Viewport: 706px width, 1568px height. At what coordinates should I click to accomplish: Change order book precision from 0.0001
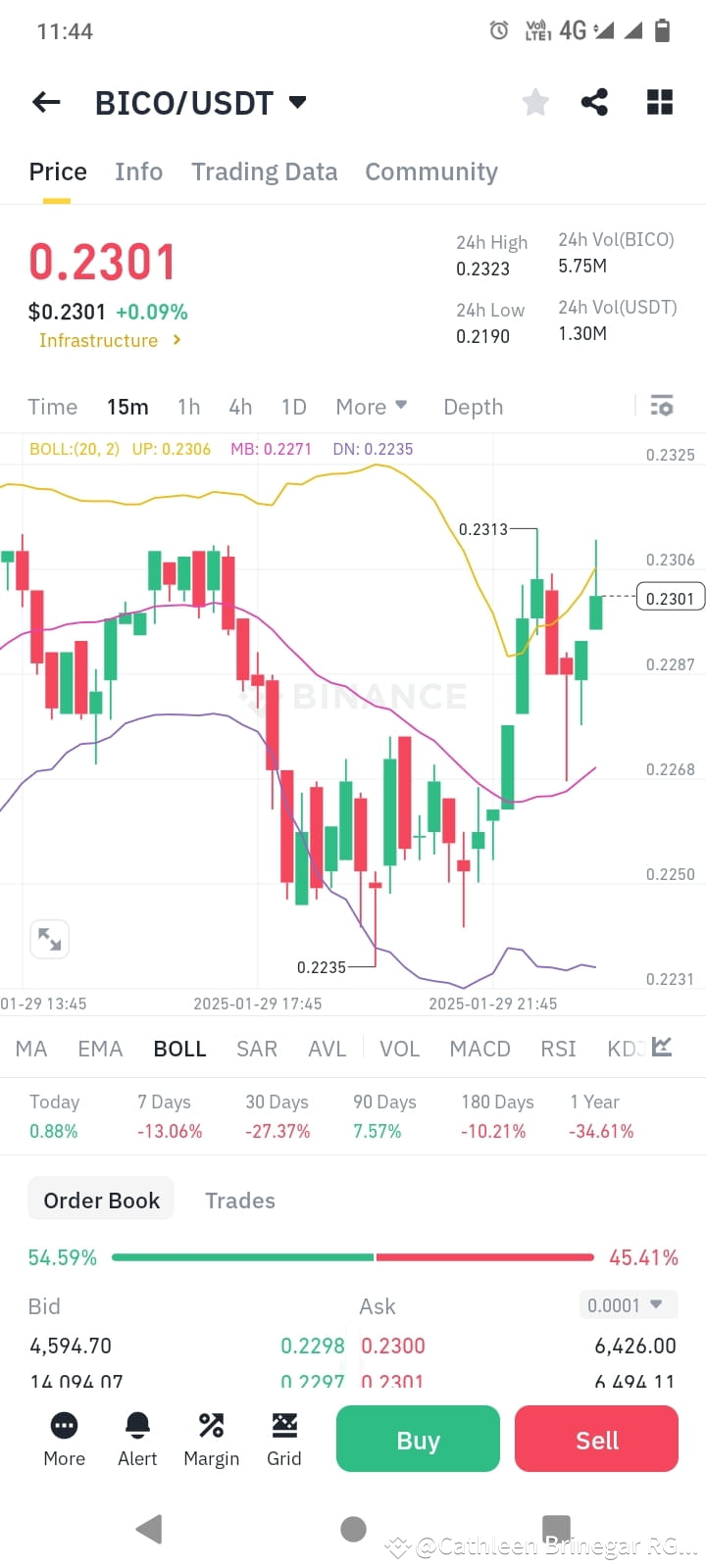pos(628,1304)
